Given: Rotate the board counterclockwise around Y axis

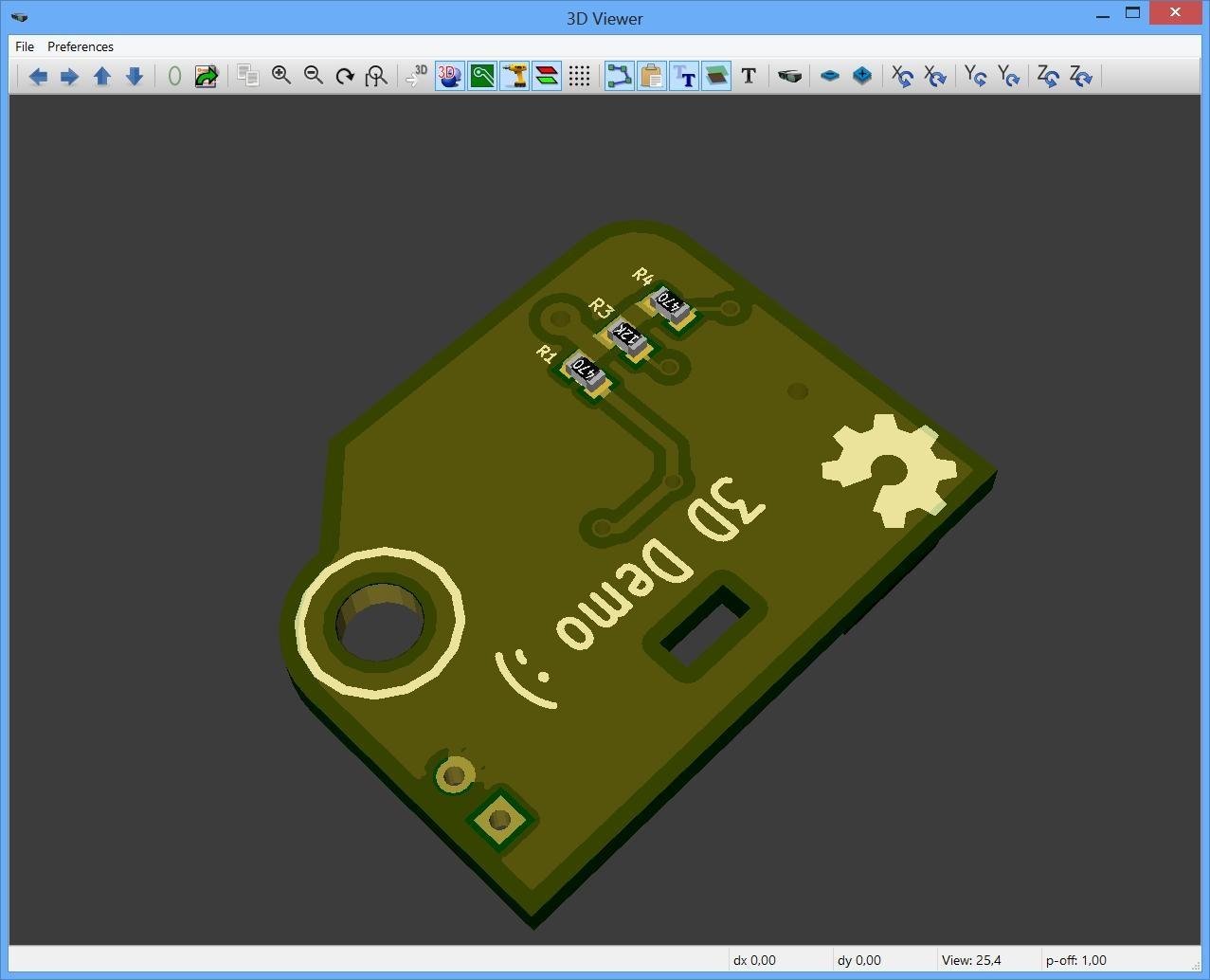Looking at the screenshot, I should coord(975,76).
